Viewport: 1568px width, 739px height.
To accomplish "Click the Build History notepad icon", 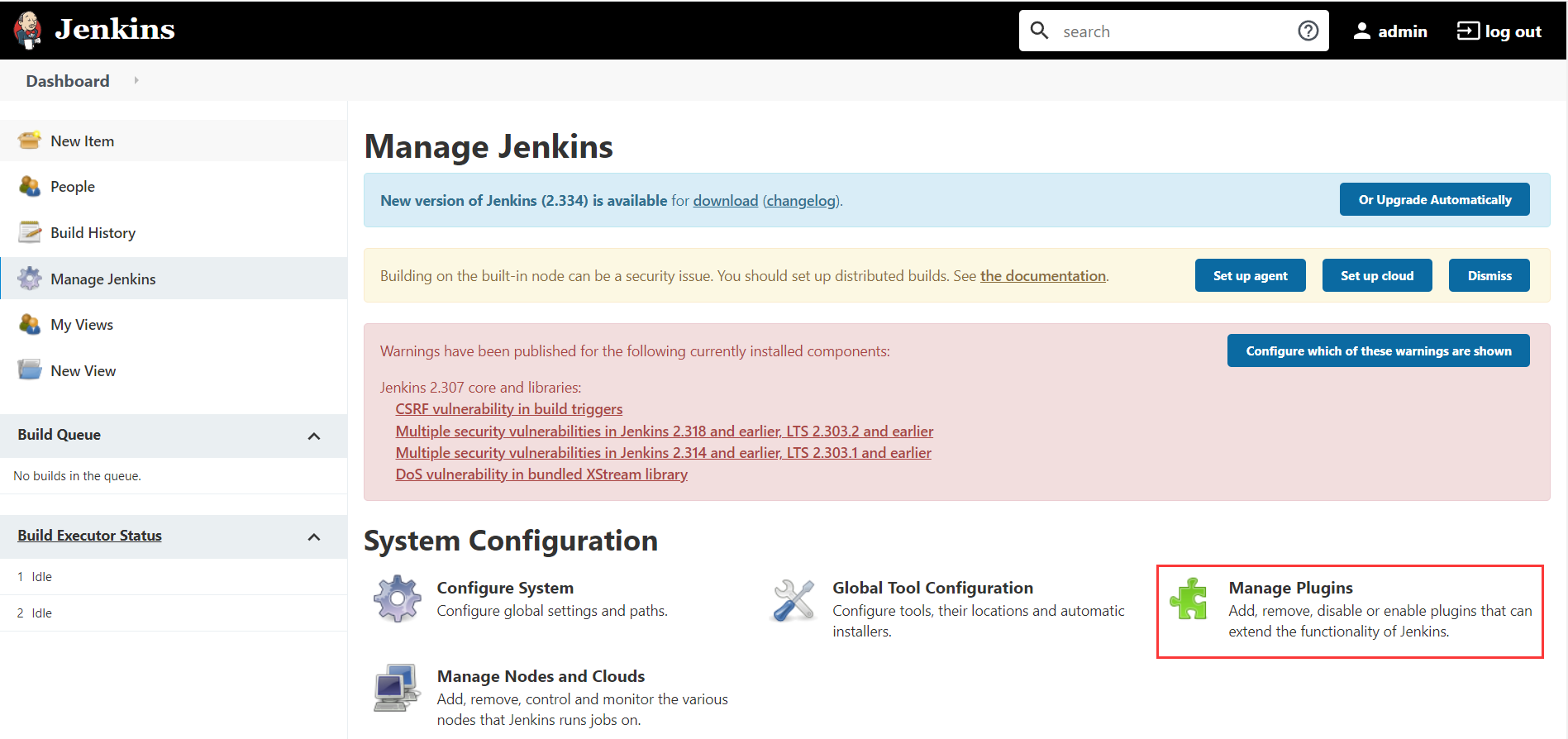I will pyautogui.click(x=30, y=233).
